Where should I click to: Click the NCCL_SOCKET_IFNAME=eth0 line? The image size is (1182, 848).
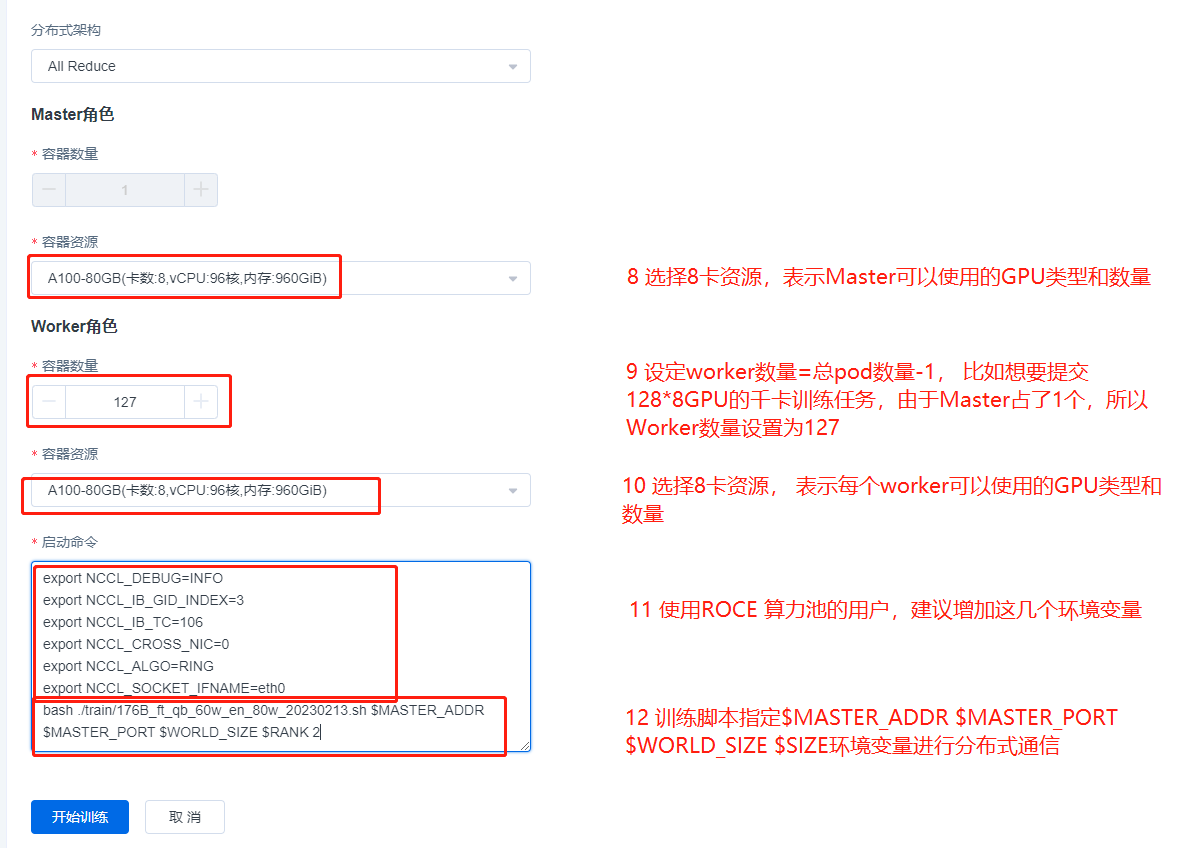click(x=164, y=688)
